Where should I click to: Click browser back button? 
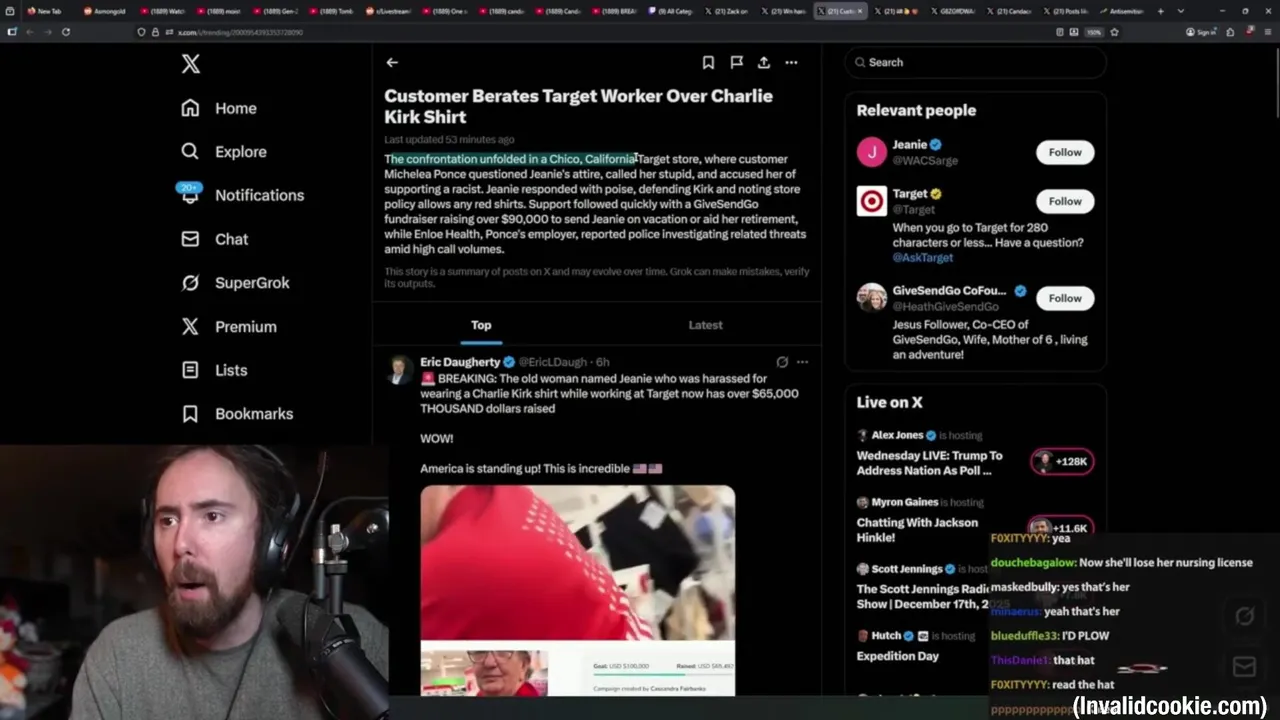click(x=30, y=32)
